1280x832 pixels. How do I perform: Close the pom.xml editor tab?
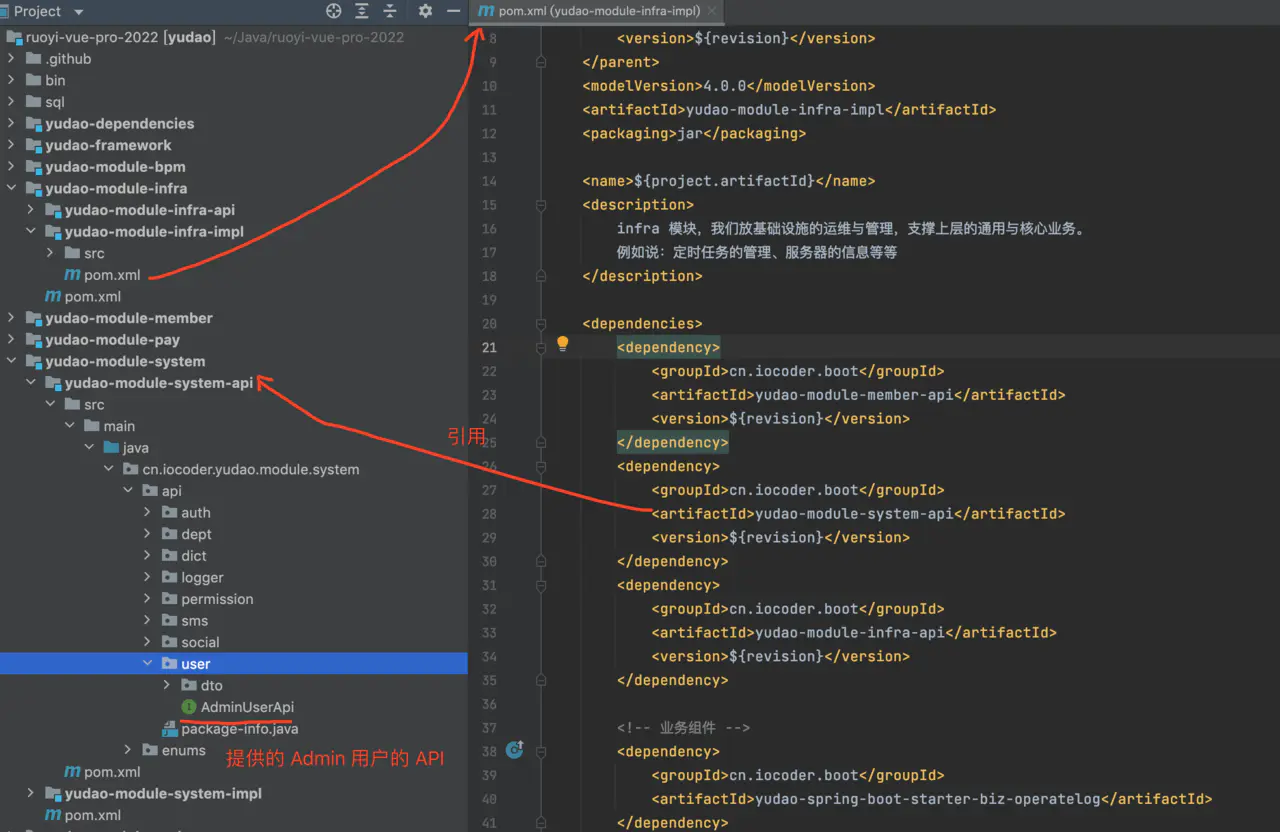pyautogui.click(x=712, y=11)
